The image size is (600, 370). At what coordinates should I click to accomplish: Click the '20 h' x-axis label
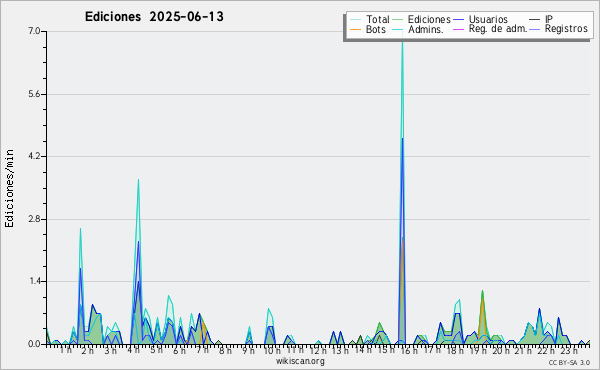pos(501,350)
